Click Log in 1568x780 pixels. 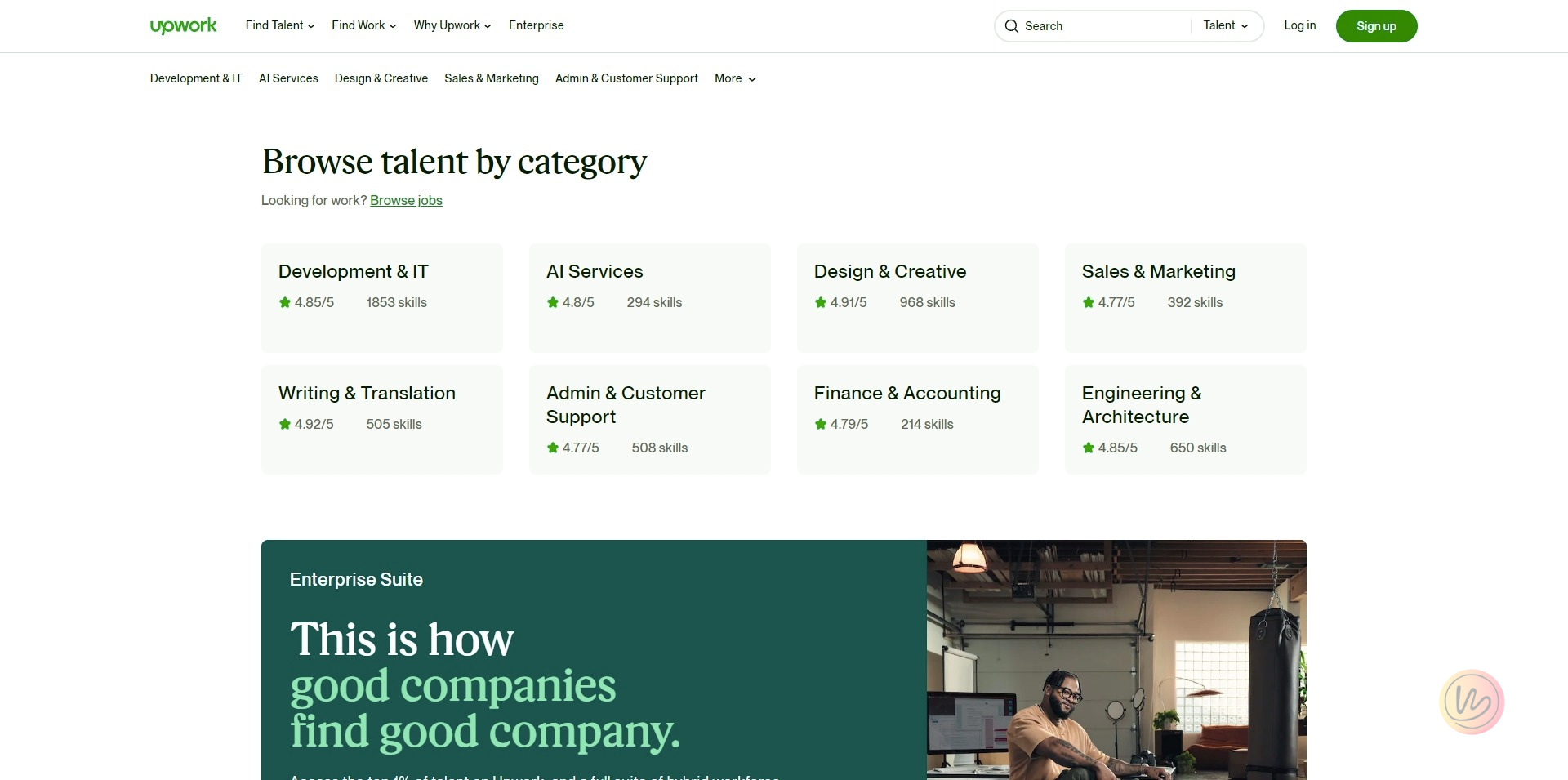(x=1299, y=25)
